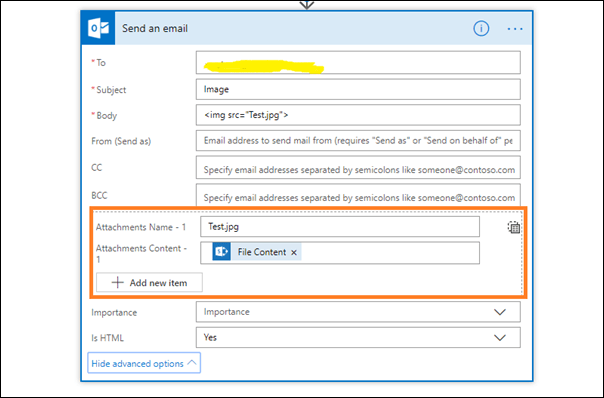Click the Attachments Content - 1 label
604x398 pixels.
(x=141, y=254)
